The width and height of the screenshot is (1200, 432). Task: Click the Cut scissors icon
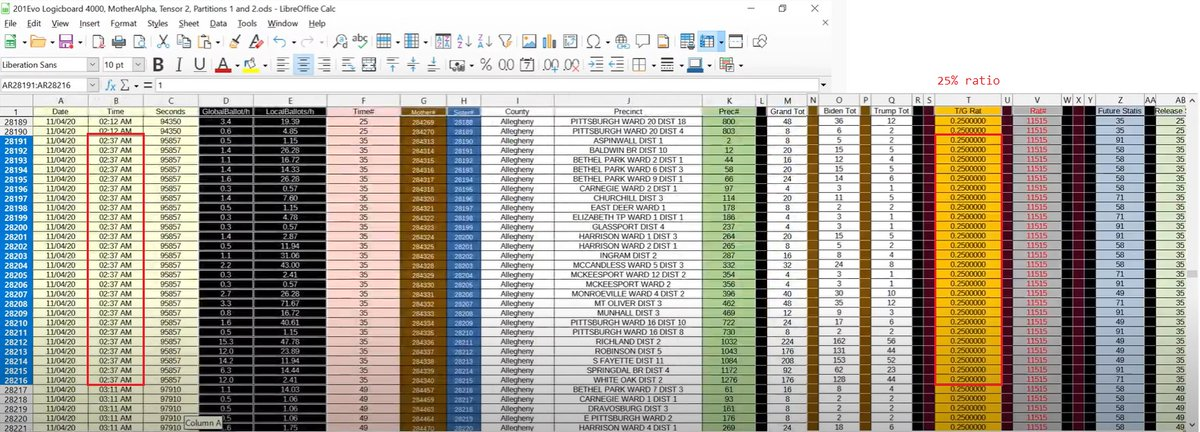click(163, 42)
